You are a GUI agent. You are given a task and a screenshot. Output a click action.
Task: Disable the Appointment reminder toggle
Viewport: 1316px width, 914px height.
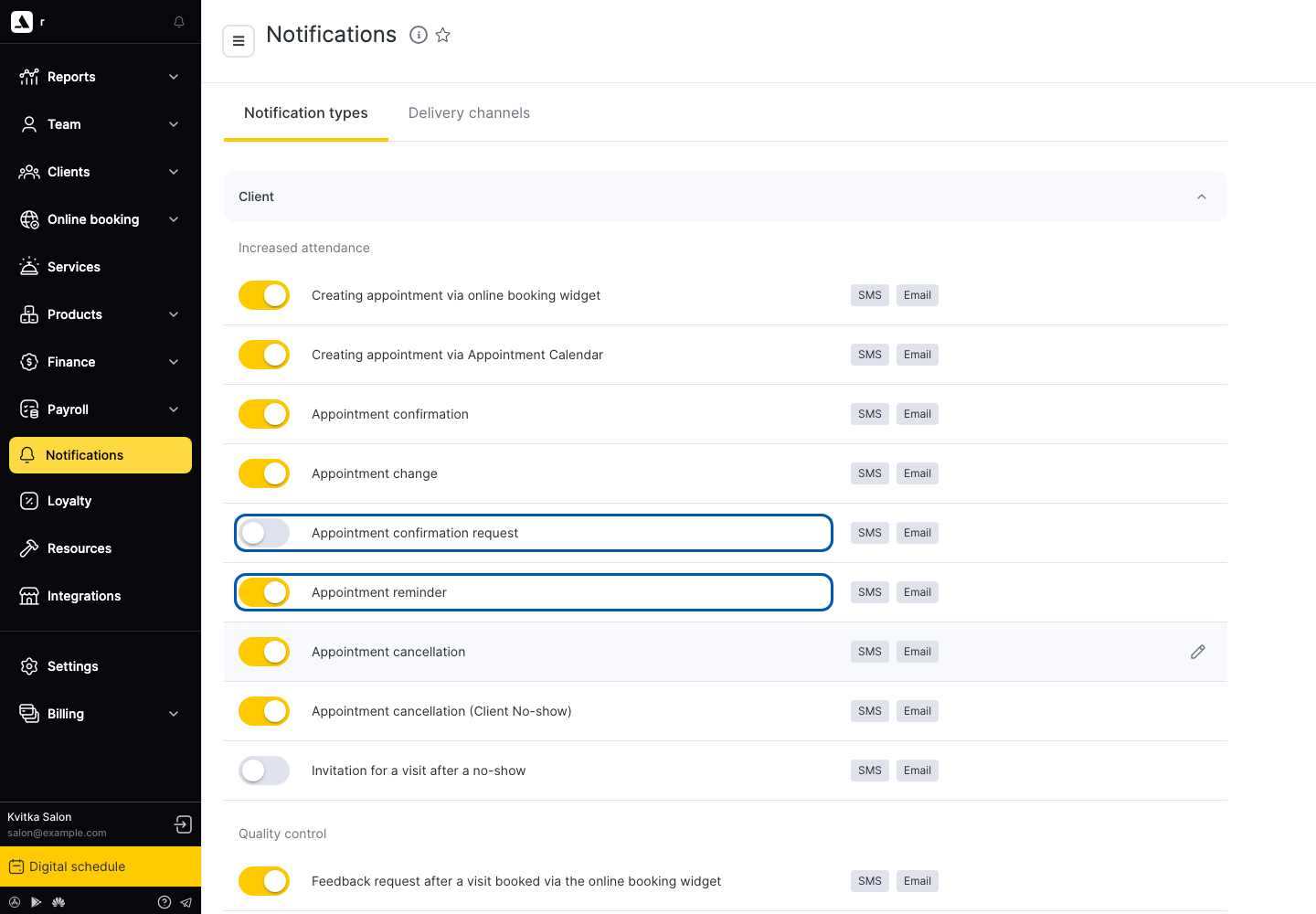pos(264,592)
